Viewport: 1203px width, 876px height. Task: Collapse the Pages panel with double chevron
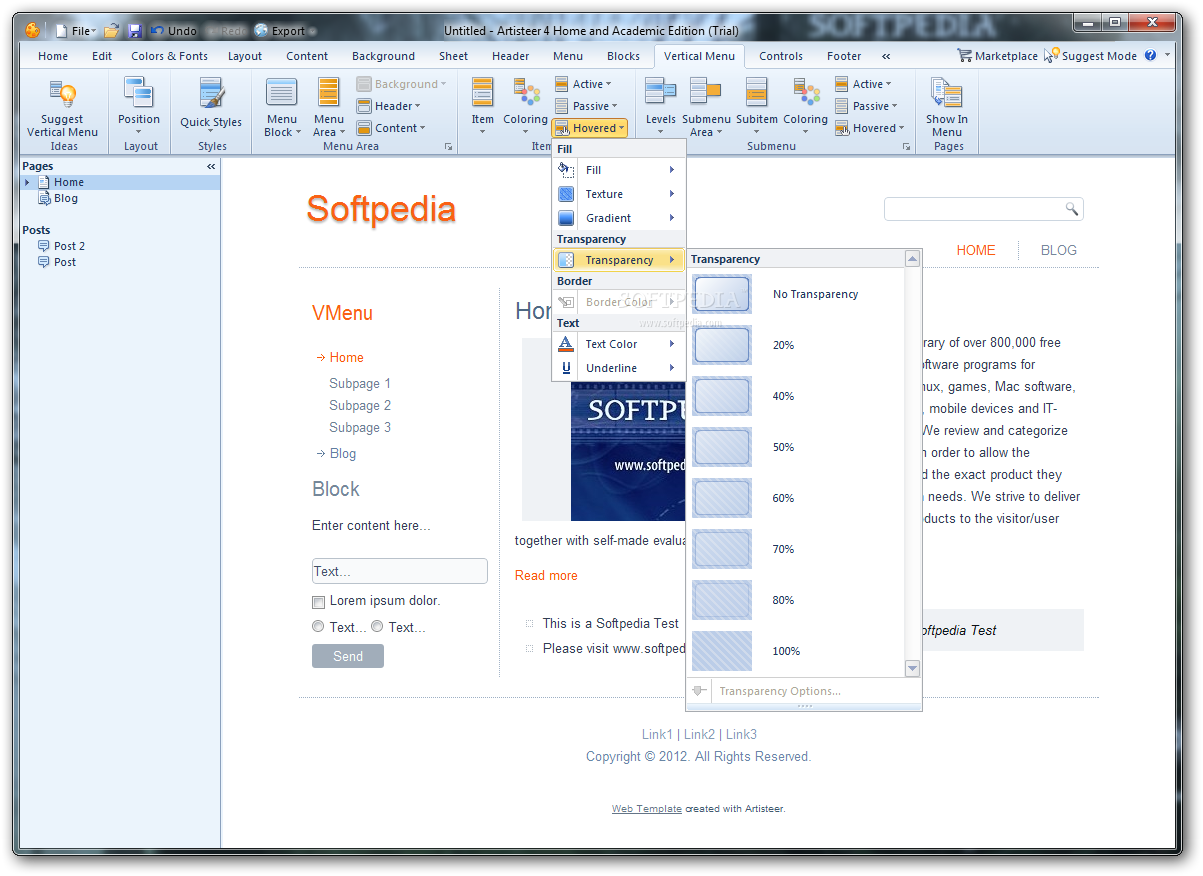click(211, 166)
